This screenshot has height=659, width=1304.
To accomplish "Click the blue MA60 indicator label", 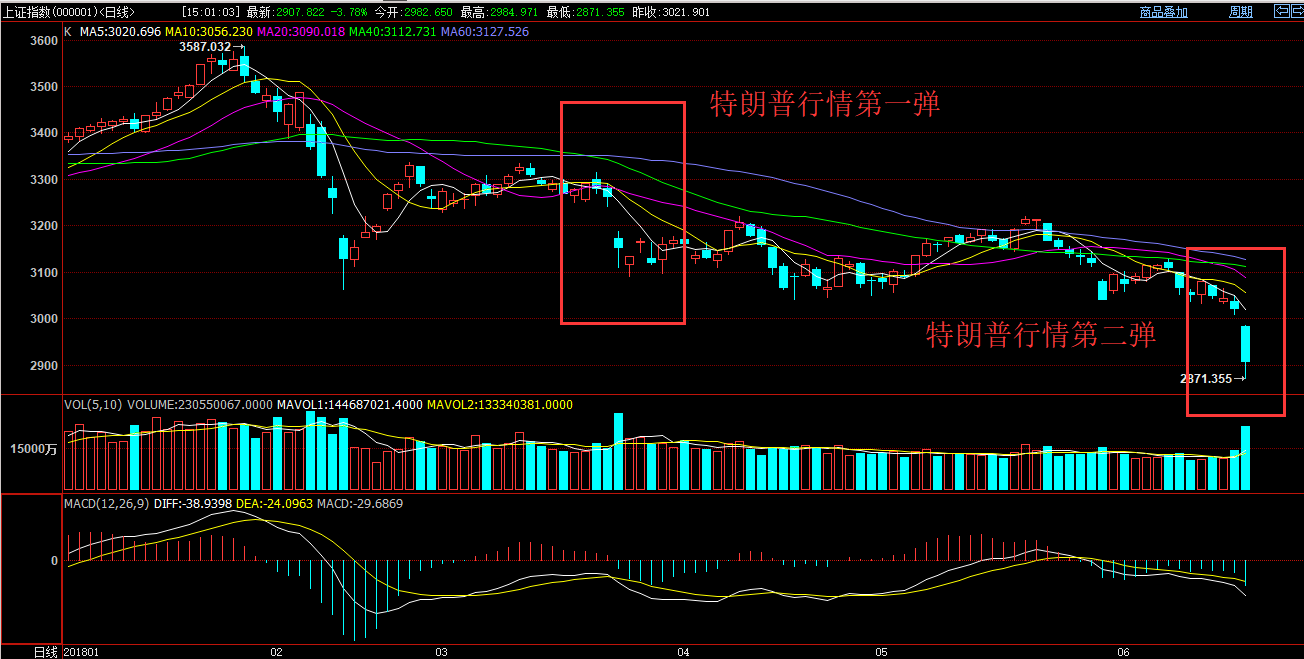I will pos(484,32).
